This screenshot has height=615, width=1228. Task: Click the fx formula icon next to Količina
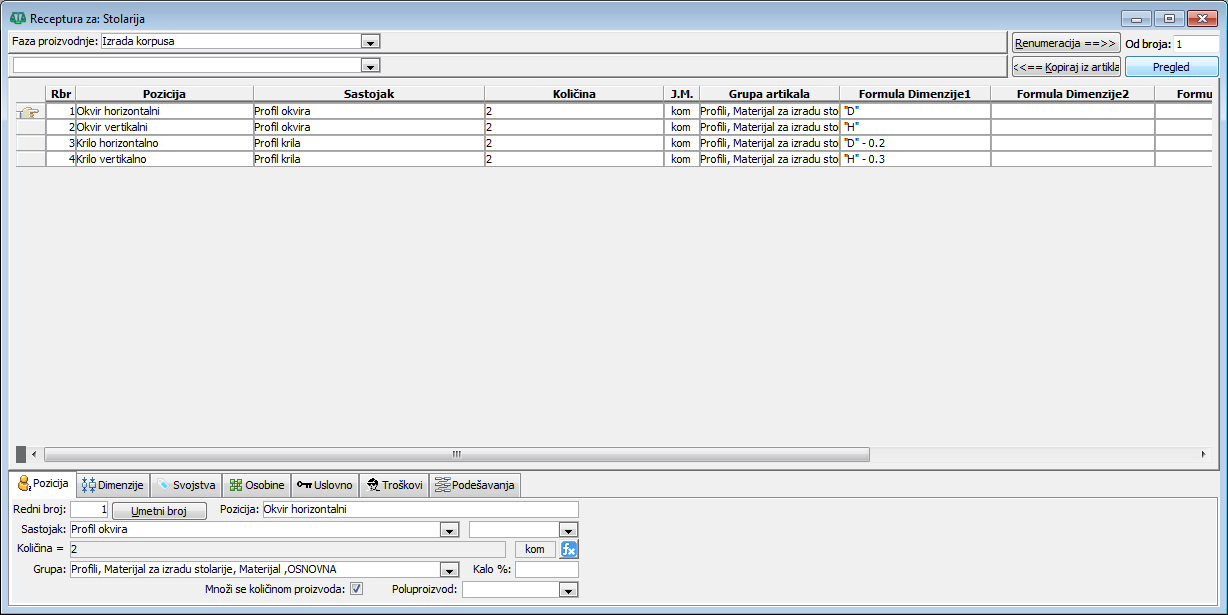coord(569,549)
